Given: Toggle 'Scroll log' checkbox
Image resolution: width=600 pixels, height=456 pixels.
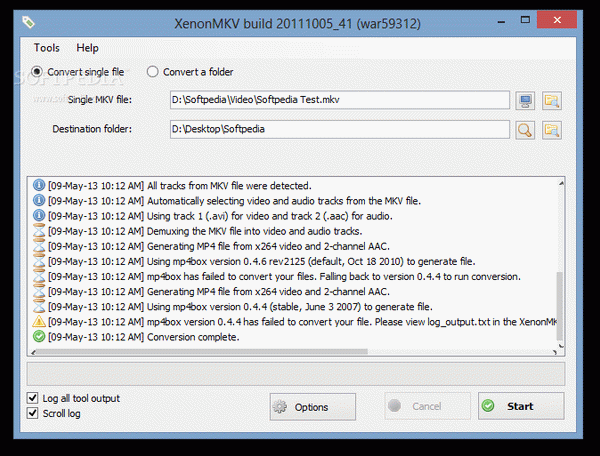Looking at the screenshot, I should 33,414.
